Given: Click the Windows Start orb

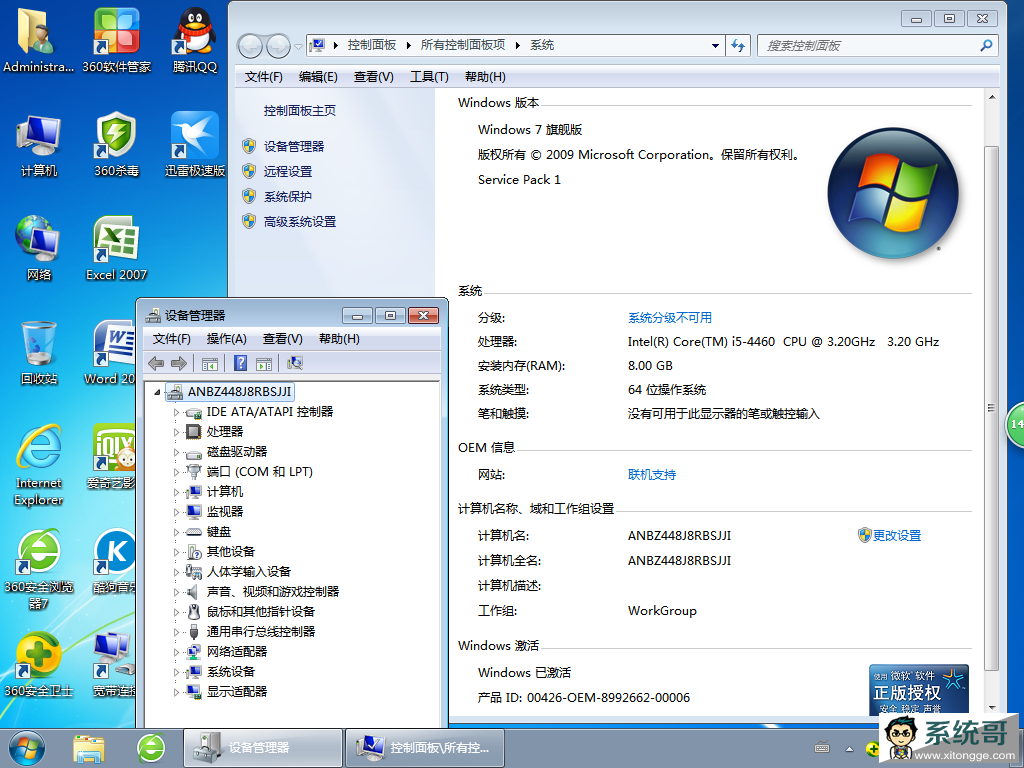Looking at the screenshot, I should point(27,748).
